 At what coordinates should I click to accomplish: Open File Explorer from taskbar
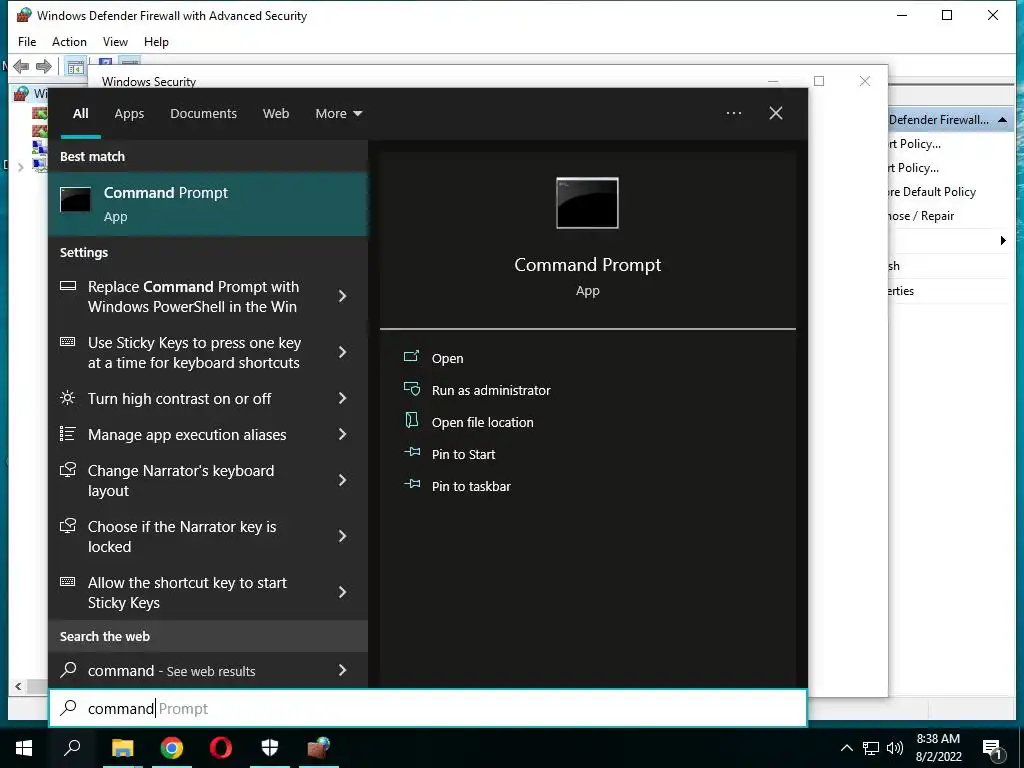(122, 748)
